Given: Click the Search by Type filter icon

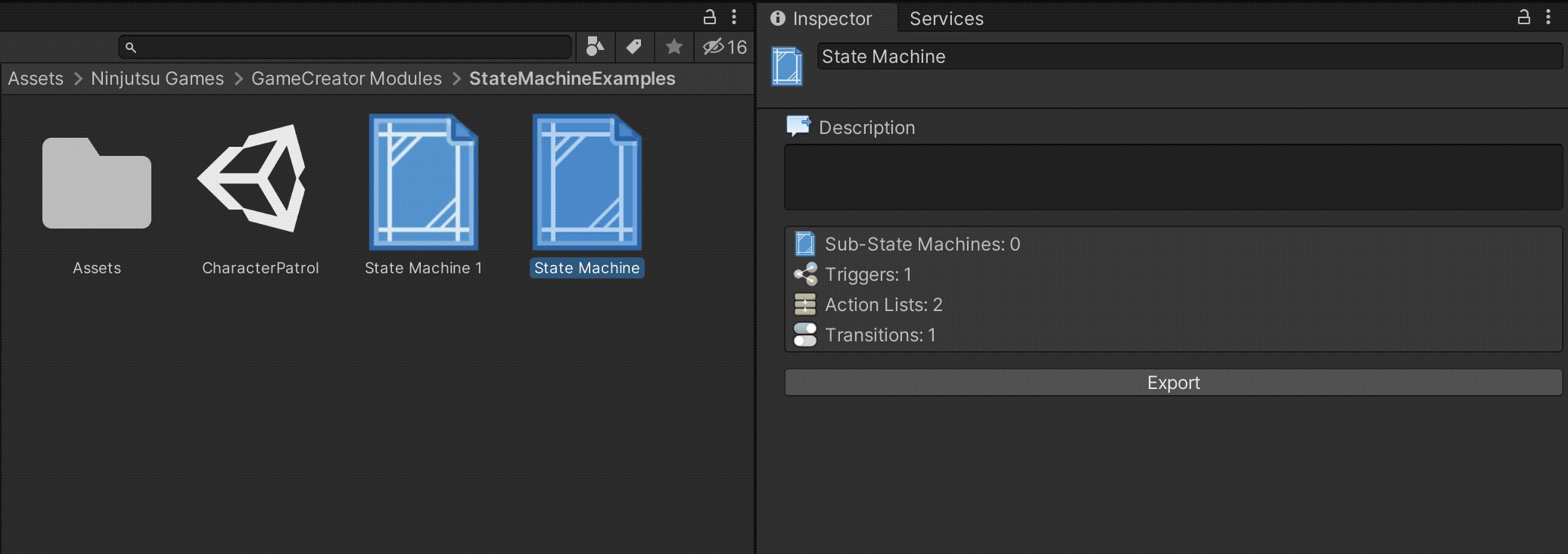Looking at the screenshot, I should click(x=596, y=47).
